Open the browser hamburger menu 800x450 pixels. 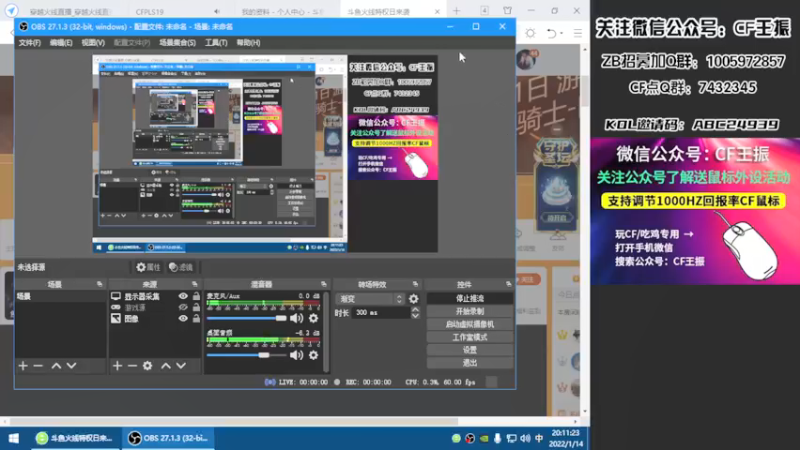[578, 34]
